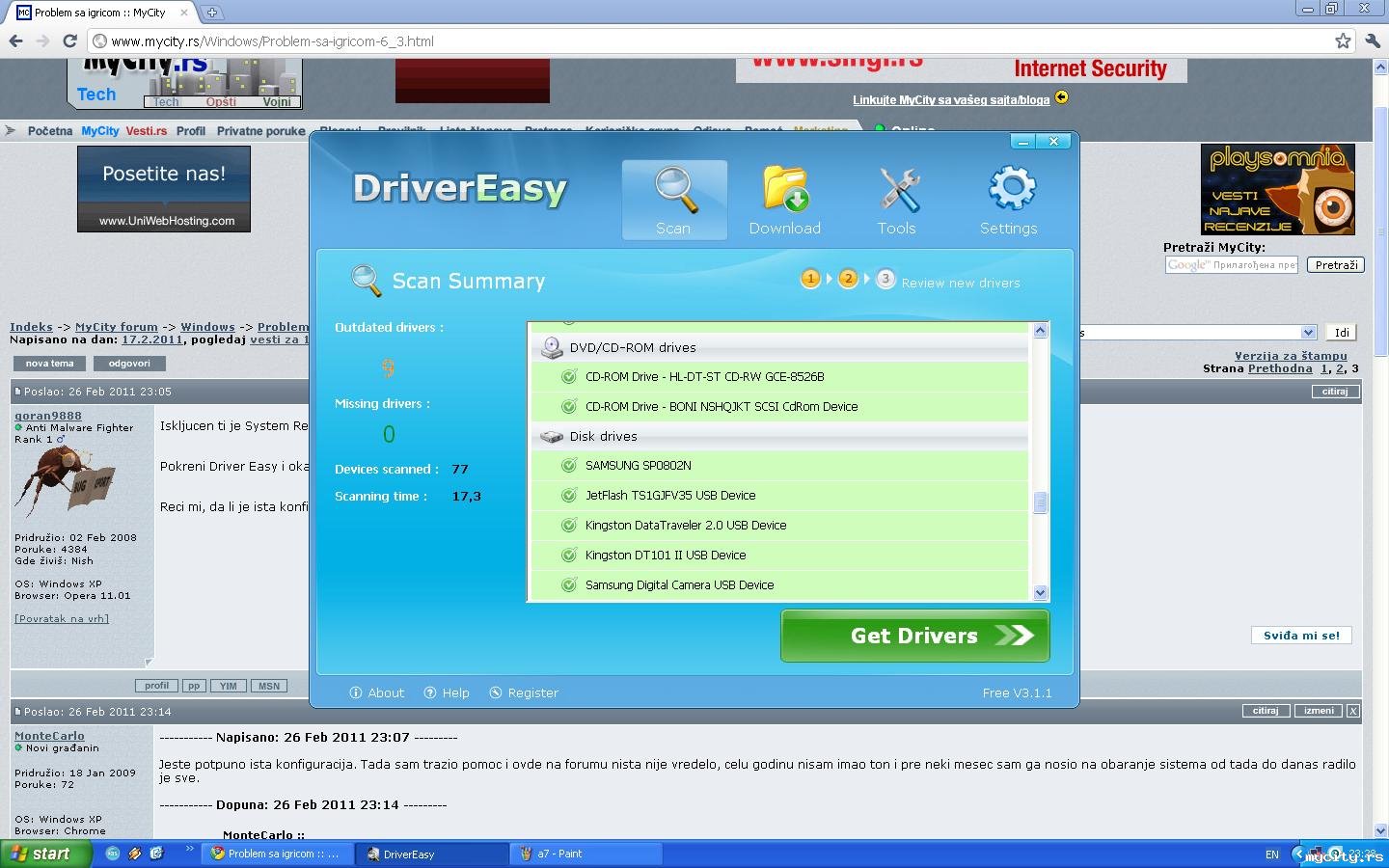Screen dimensions: 1389x868
Task: Select the SAMSUNG SP0802N disk entry
Action: click(638, 465)
